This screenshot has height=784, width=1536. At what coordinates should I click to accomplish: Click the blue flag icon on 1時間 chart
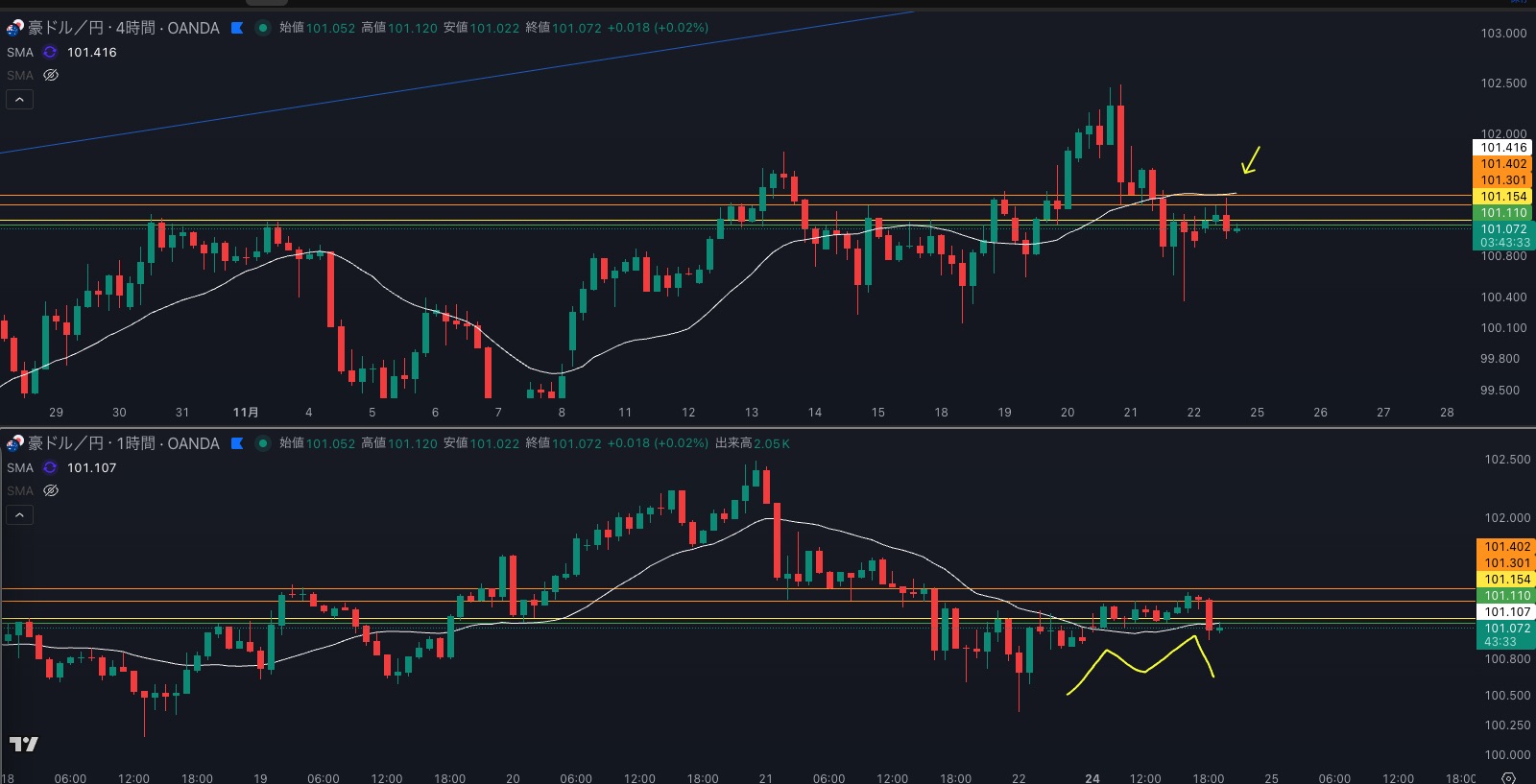point(237,443)
